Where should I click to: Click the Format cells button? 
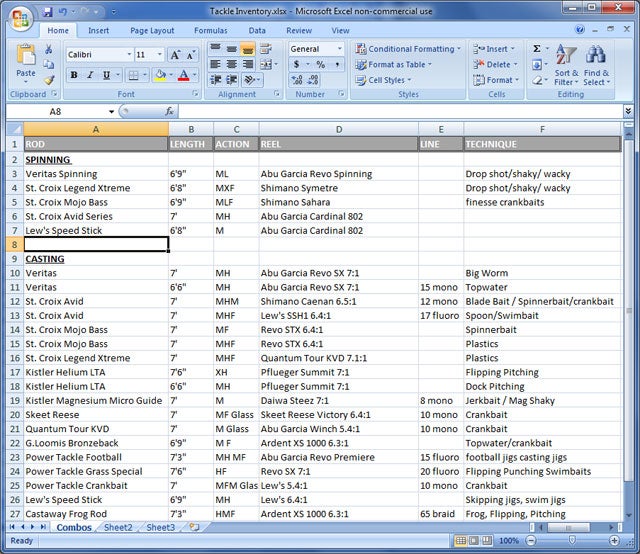pos(496,80)
